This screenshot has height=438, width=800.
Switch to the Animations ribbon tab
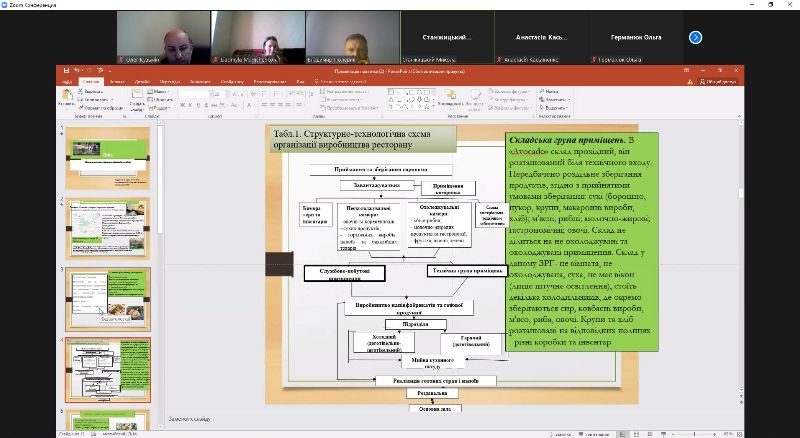click(x=200, y=82)
